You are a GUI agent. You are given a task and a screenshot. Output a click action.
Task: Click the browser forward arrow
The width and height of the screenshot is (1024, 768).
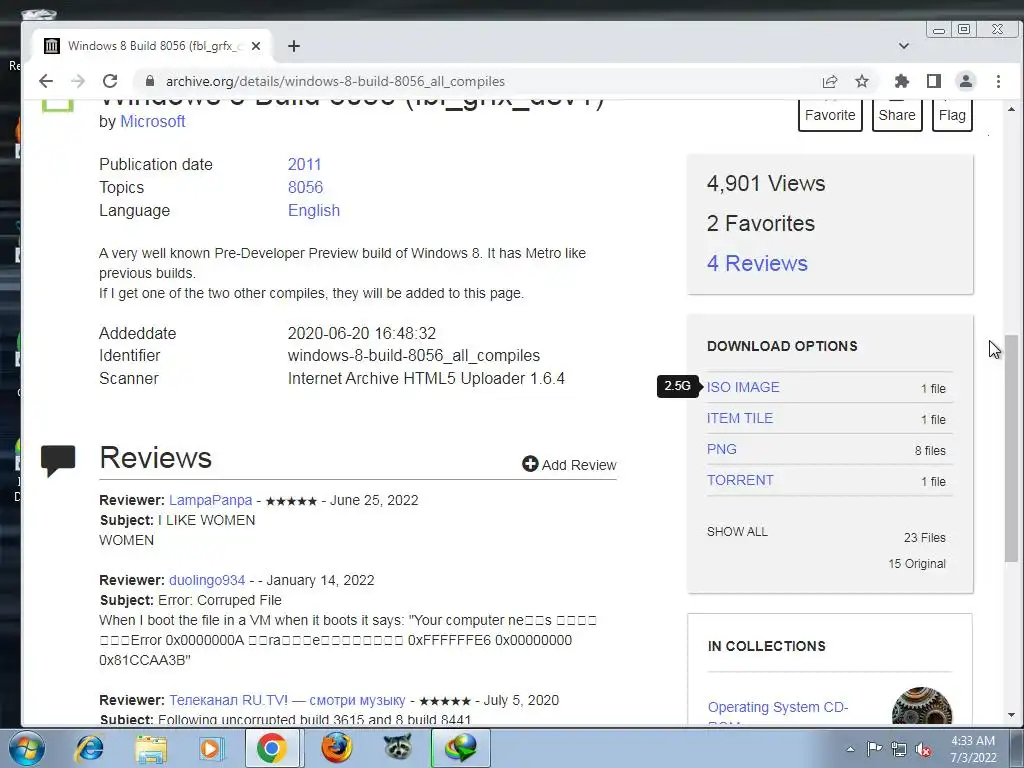pos(78,81)
